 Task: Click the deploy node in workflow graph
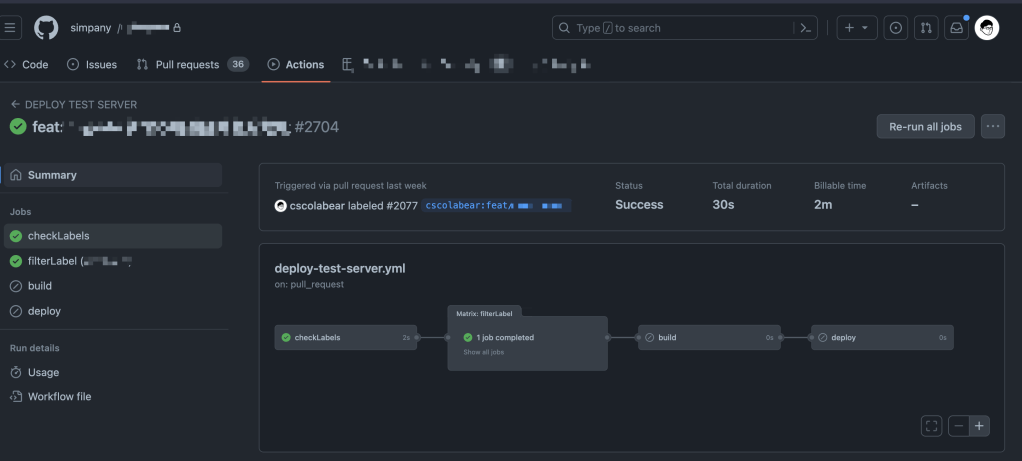tap(882, 338)
